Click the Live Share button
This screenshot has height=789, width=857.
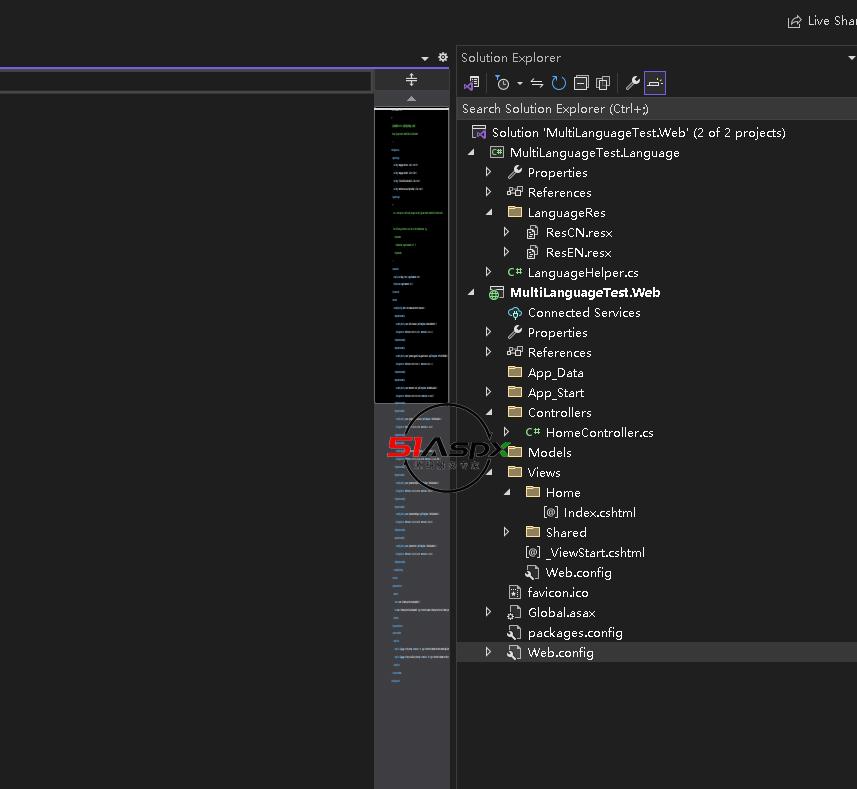tap(822, 21)
